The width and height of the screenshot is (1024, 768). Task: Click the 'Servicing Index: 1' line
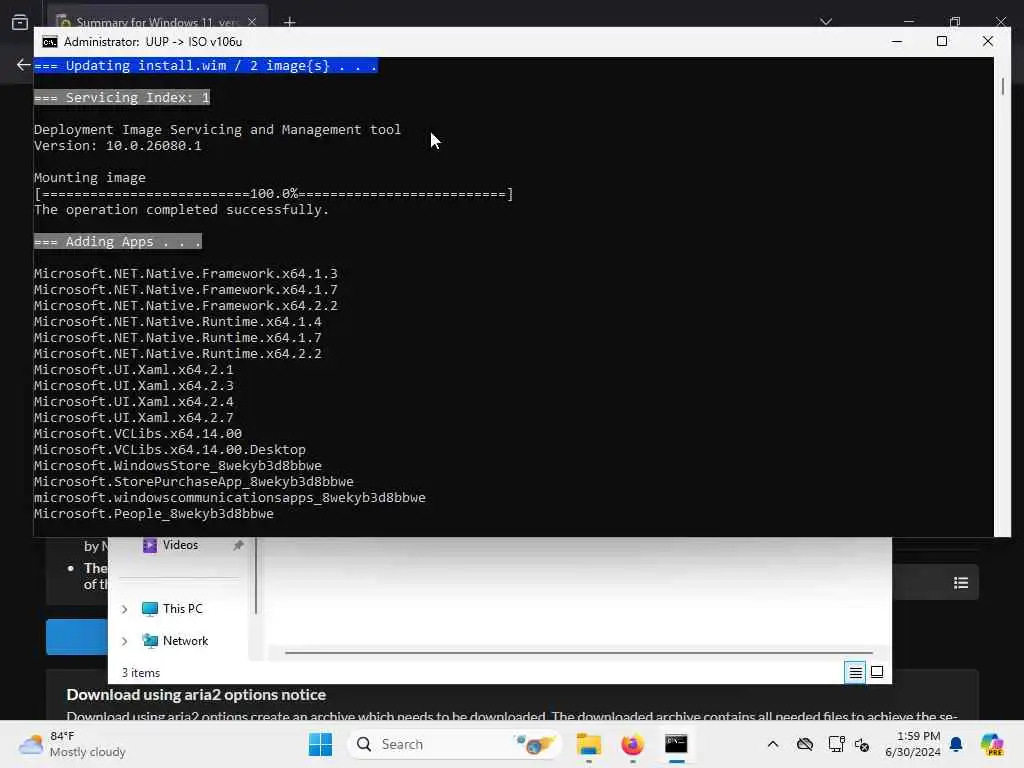122,97
